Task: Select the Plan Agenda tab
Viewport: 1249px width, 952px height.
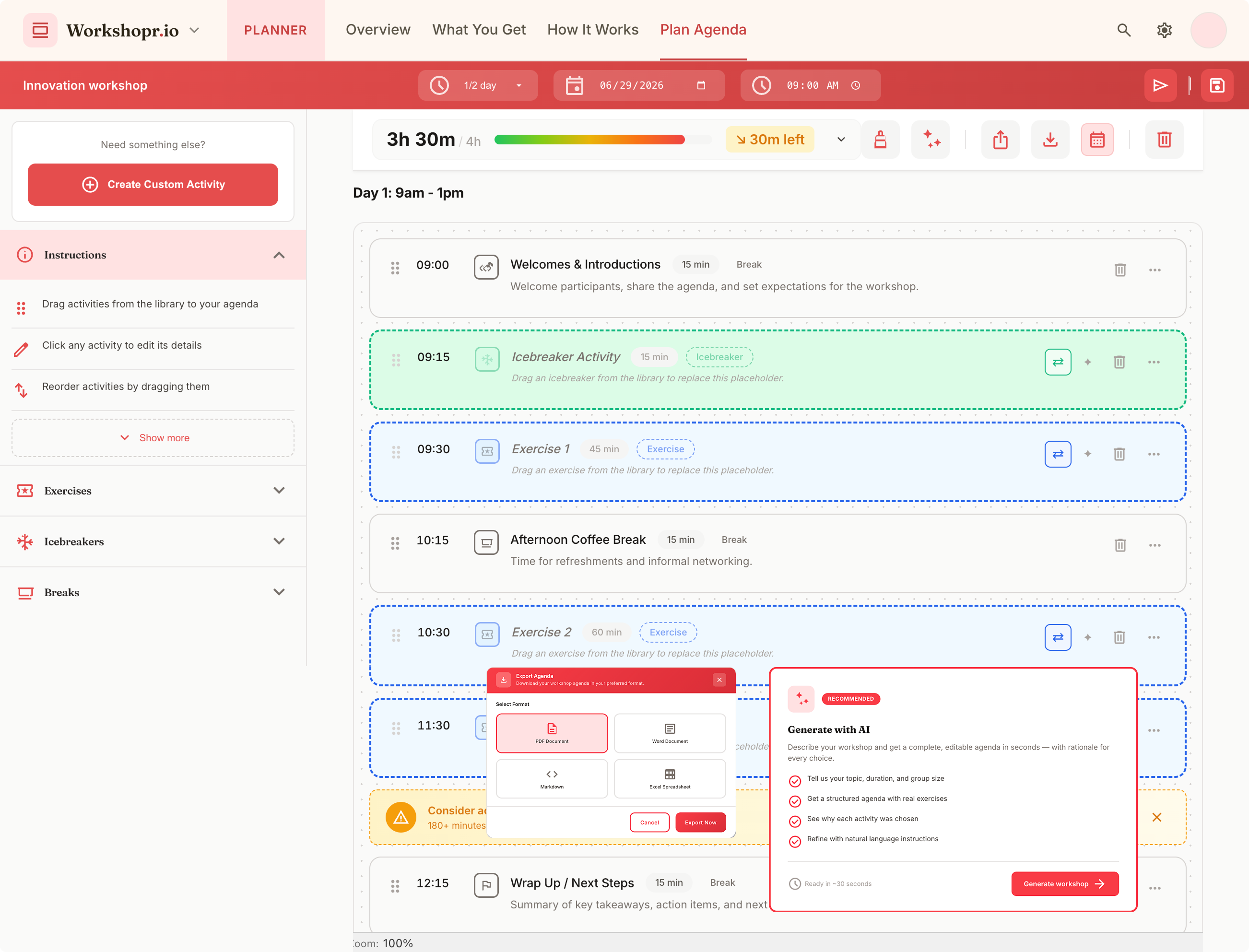Action: pos(703,29)
